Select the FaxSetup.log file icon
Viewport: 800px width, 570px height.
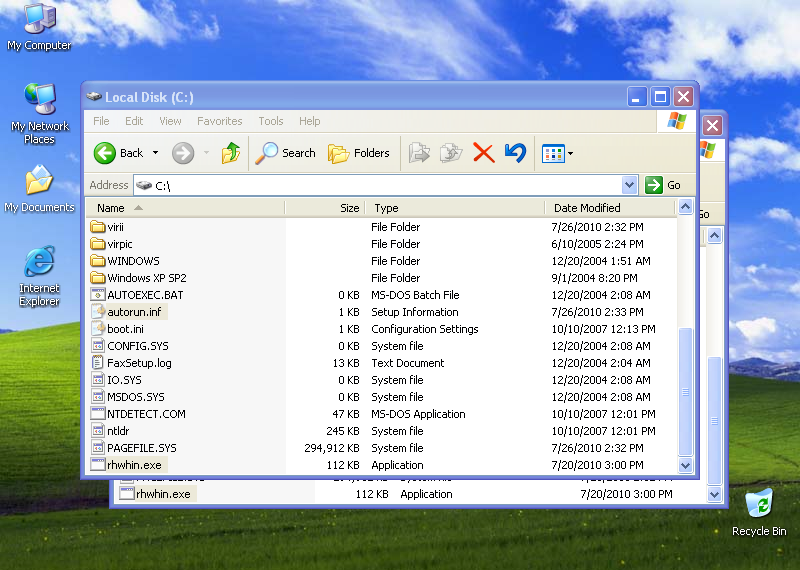click(x=97, y=363)
